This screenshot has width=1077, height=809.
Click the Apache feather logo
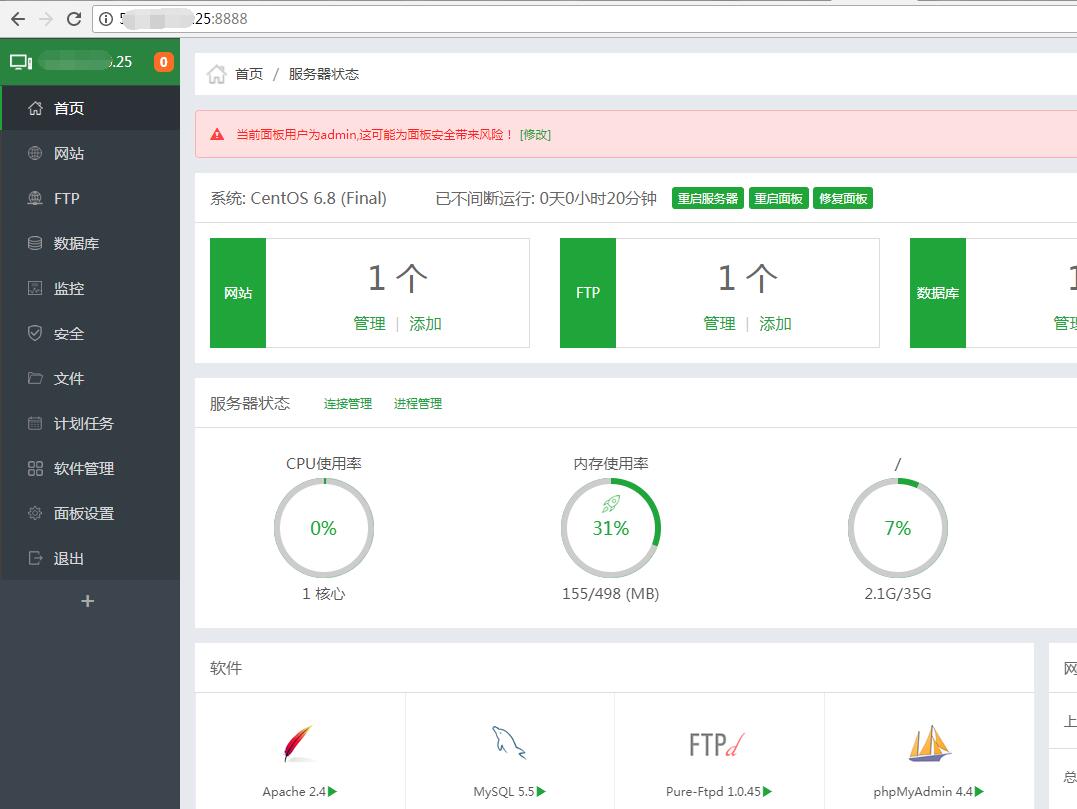coord(298,743)
